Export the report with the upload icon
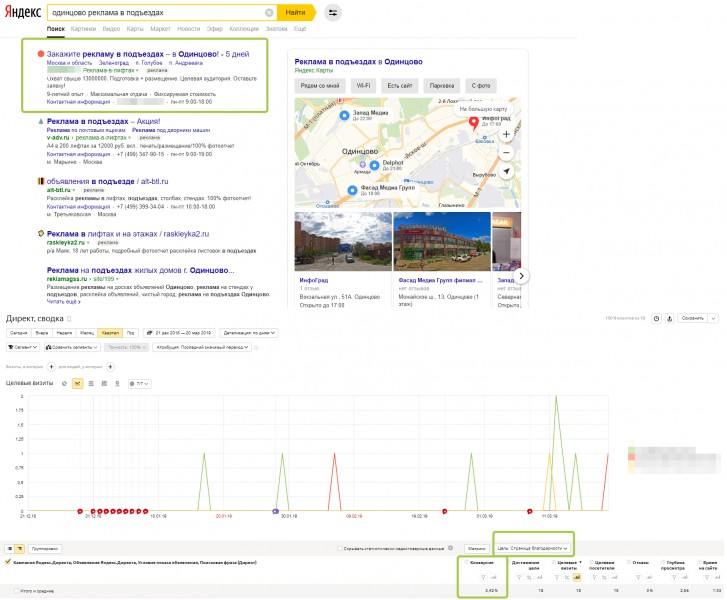The height and width of the screenshot is (600, 727). [x=669, y=319]
